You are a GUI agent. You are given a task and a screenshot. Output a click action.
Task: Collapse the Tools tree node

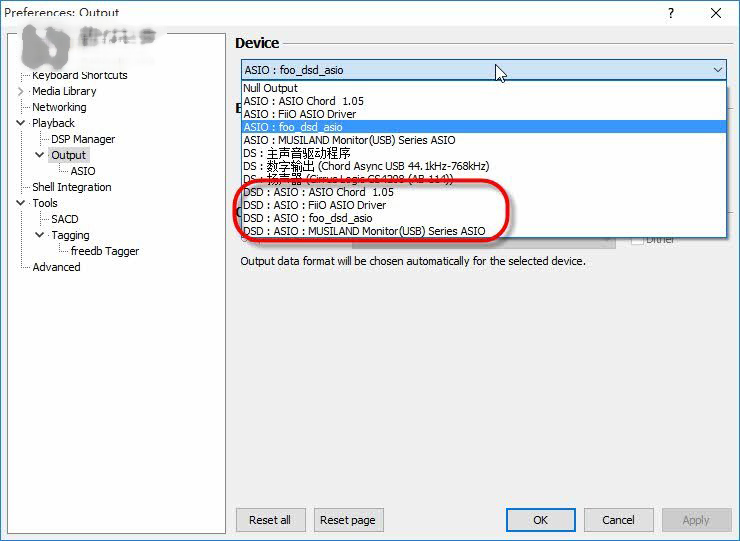(x=21, y=203)
